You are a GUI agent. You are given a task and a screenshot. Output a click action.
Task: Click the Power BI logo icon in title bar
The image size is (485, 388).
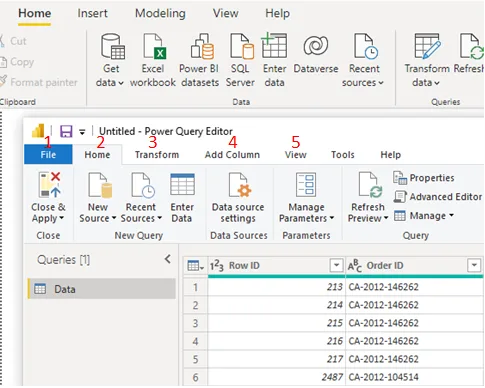tap(38, 131)
